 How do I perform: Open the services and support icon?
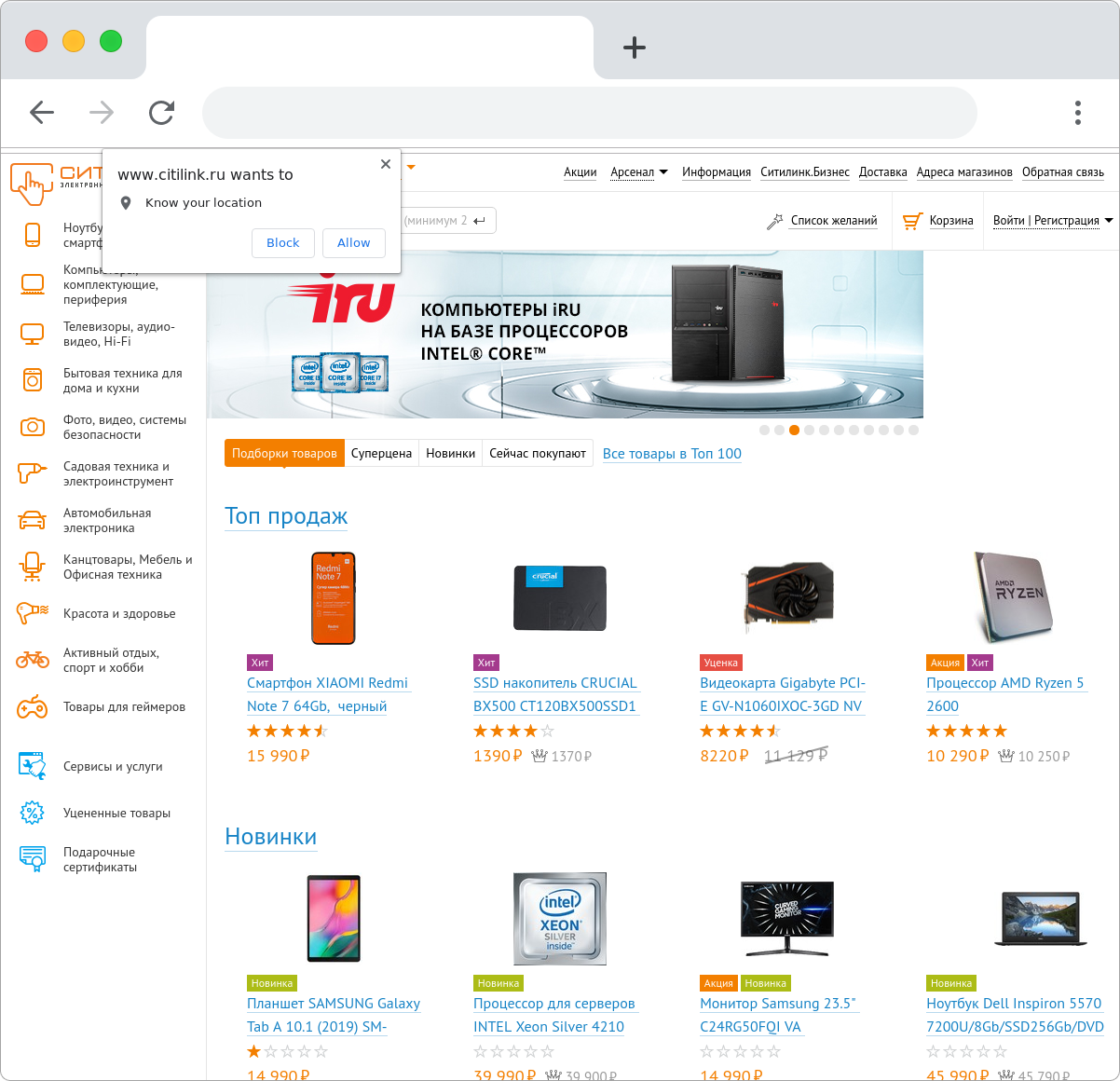(33, 766)
